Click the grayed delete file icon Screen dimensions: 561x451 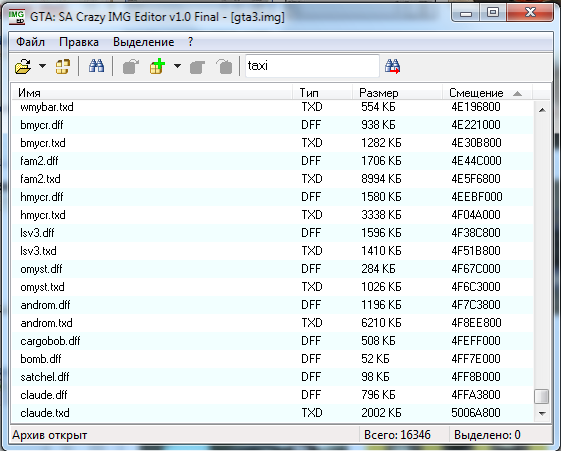(x=224, y=67)
